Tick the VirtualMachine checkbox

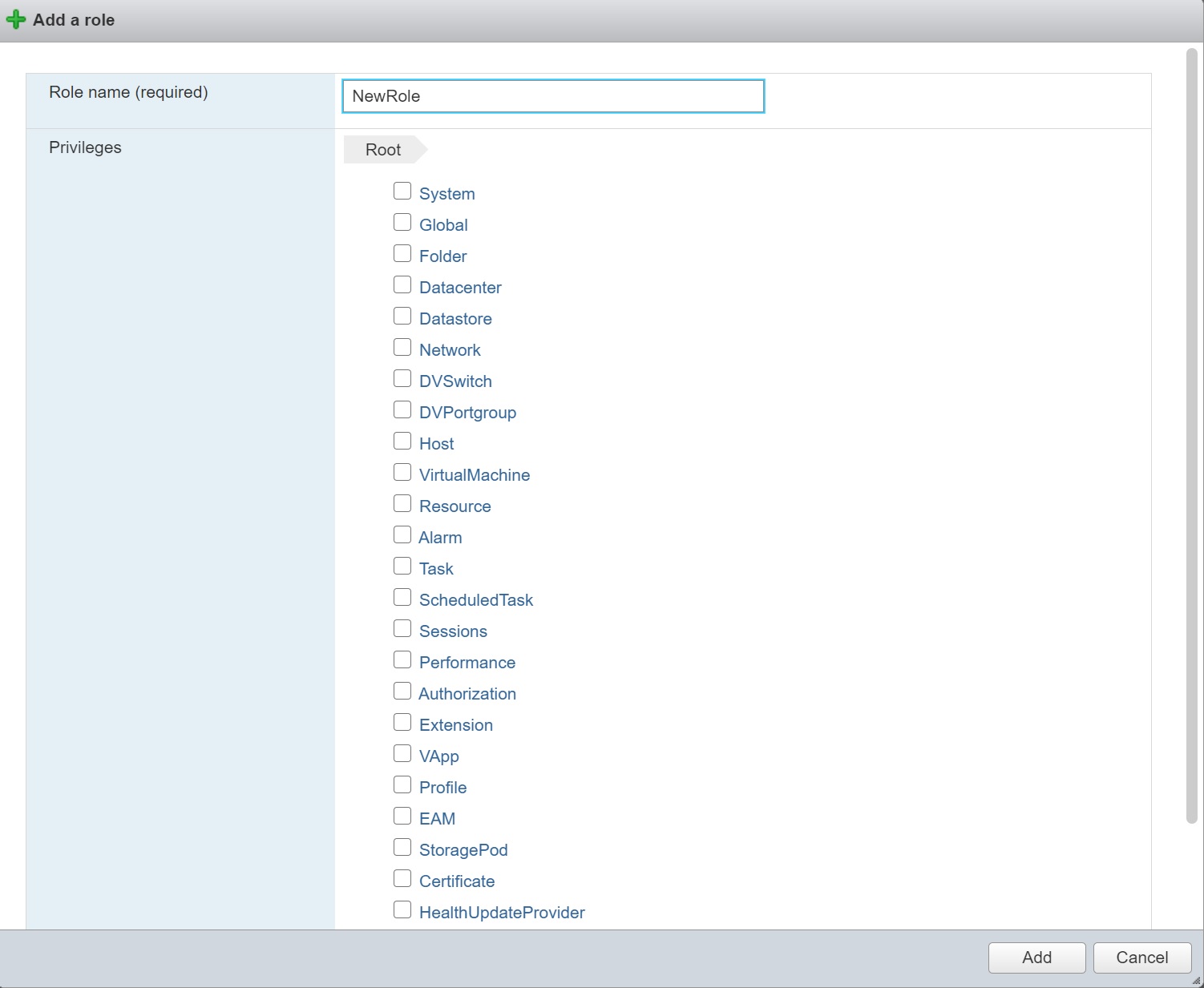(402, 473)
